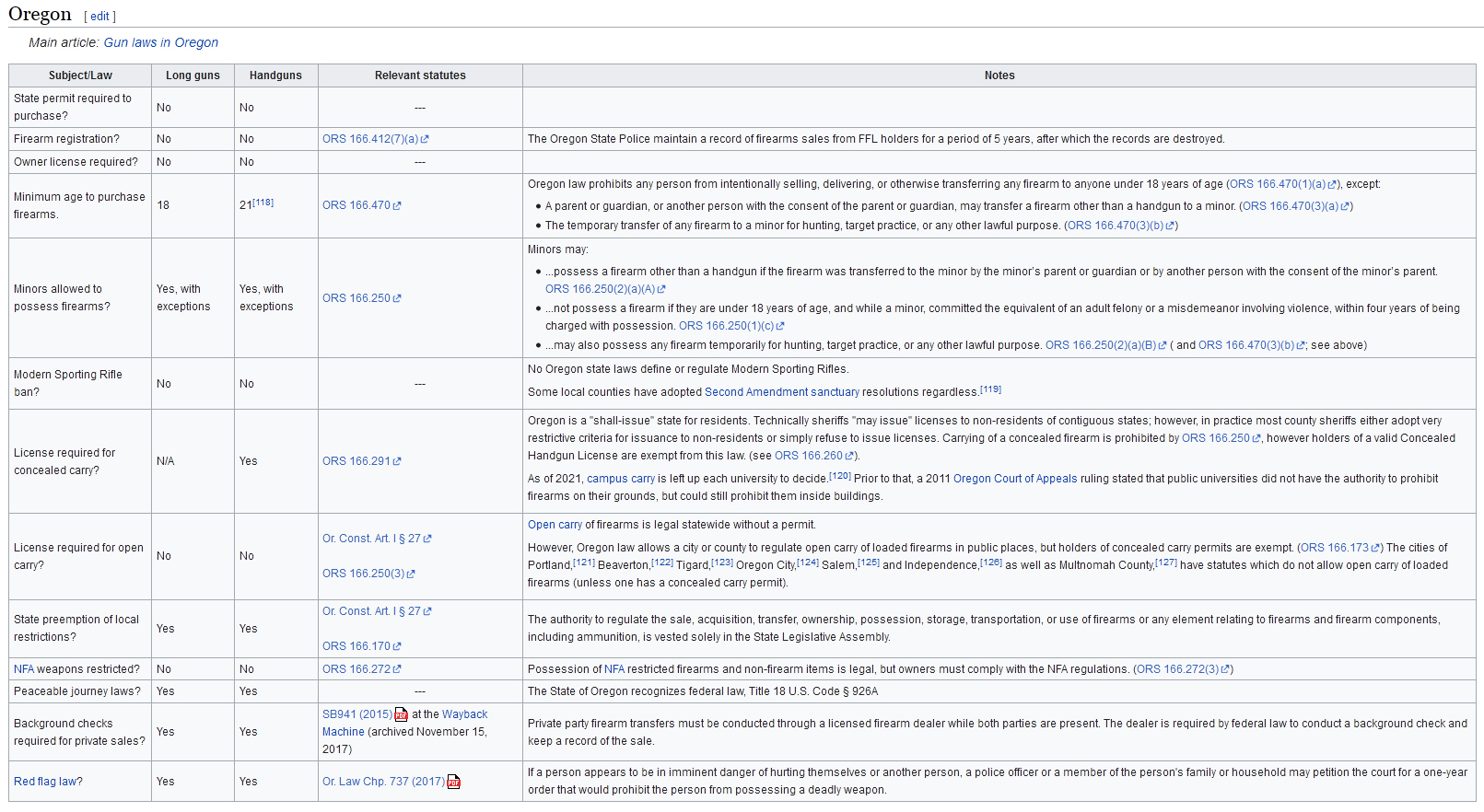Click the Notes column header
The width and height of the screenshot is (1484, 812).
[x=999, y=75]
